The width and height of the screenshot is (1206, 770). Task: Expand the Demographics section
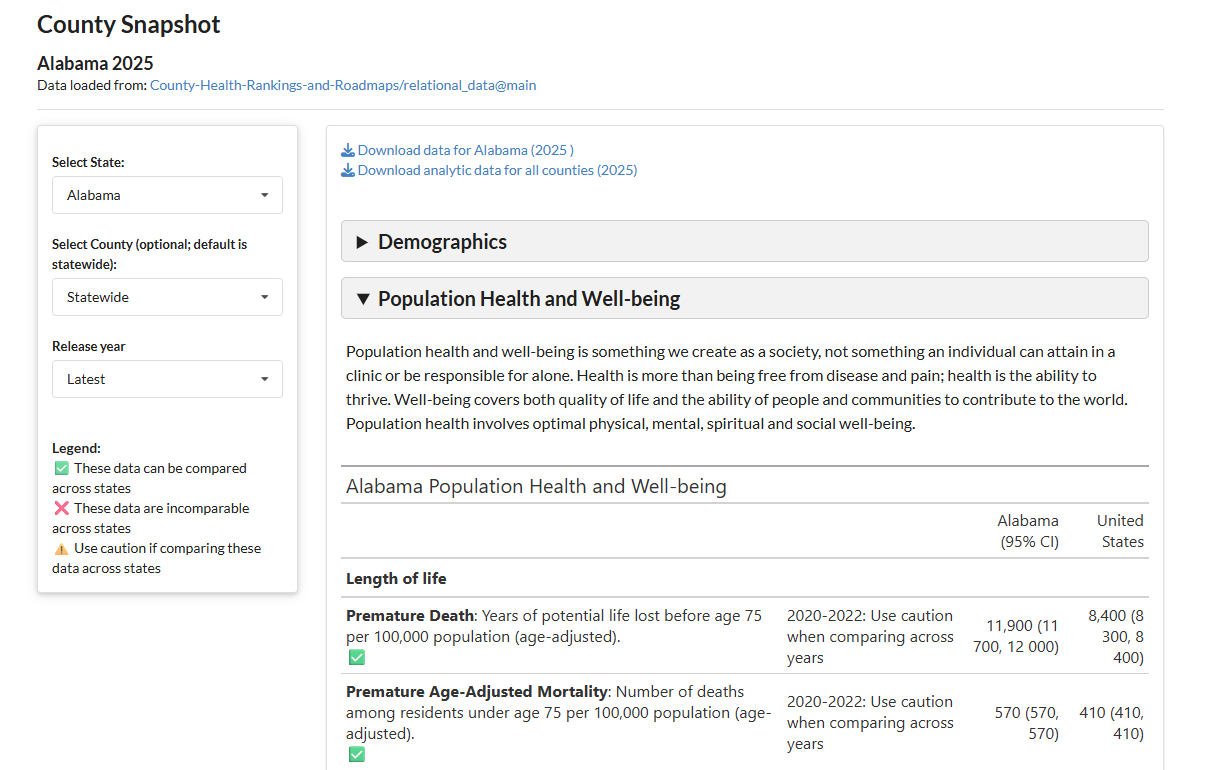tap(442, 242)
